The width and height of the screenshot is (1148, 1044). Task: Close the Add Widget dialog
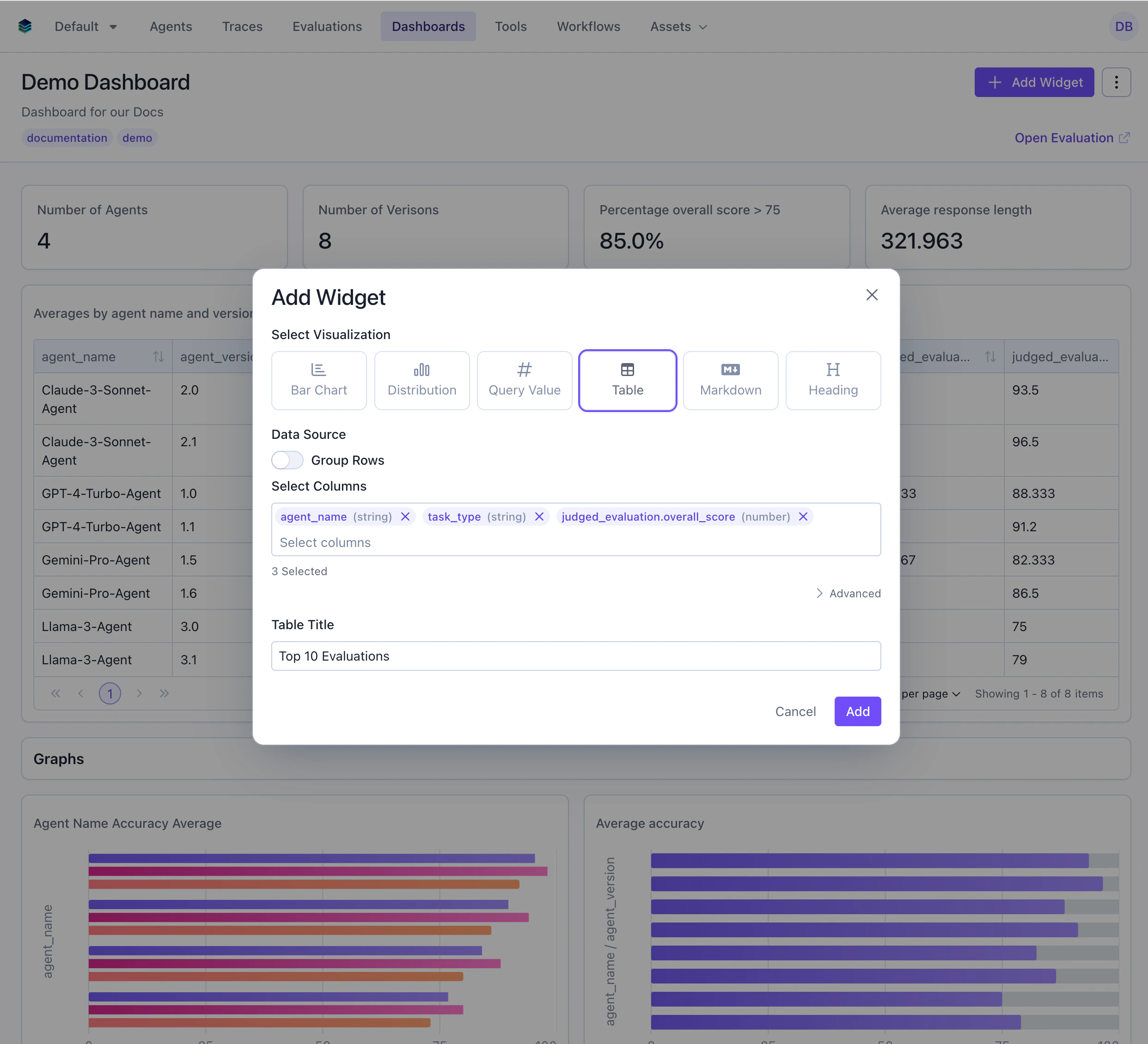point(871,295)
